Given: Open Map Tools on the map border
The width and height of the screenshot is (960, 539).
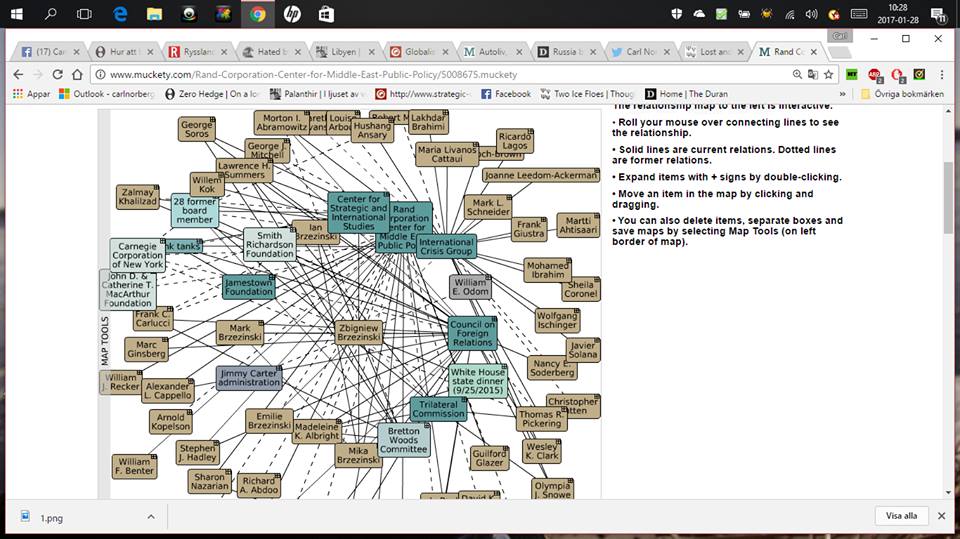Looking at the screenshot, I should pos(104,340).
